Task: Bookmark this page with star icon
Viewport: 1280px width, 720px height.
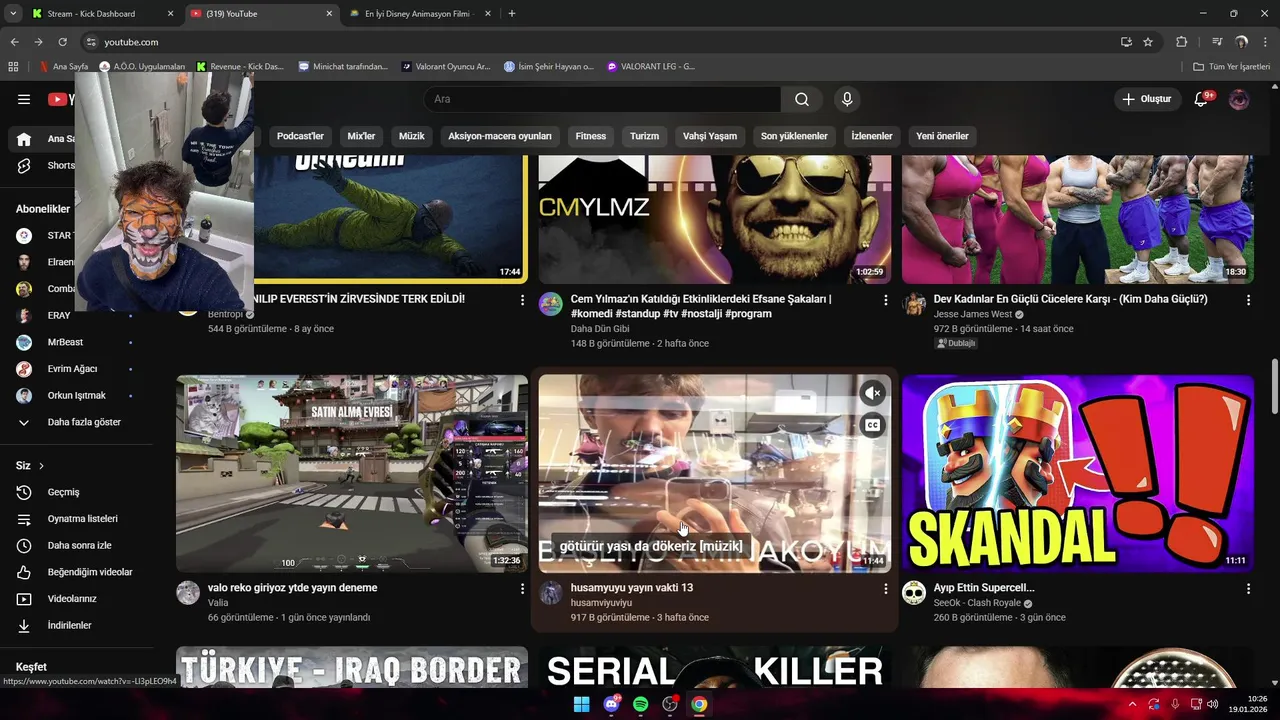Action: tap(1148, 42)
